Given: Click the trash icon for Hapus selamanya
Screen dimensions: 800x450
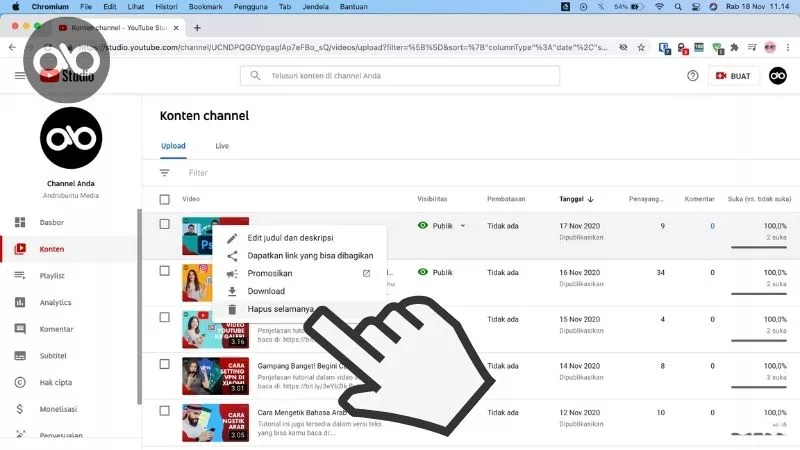Looking at the screenshot, I should (x=232, y=309).
